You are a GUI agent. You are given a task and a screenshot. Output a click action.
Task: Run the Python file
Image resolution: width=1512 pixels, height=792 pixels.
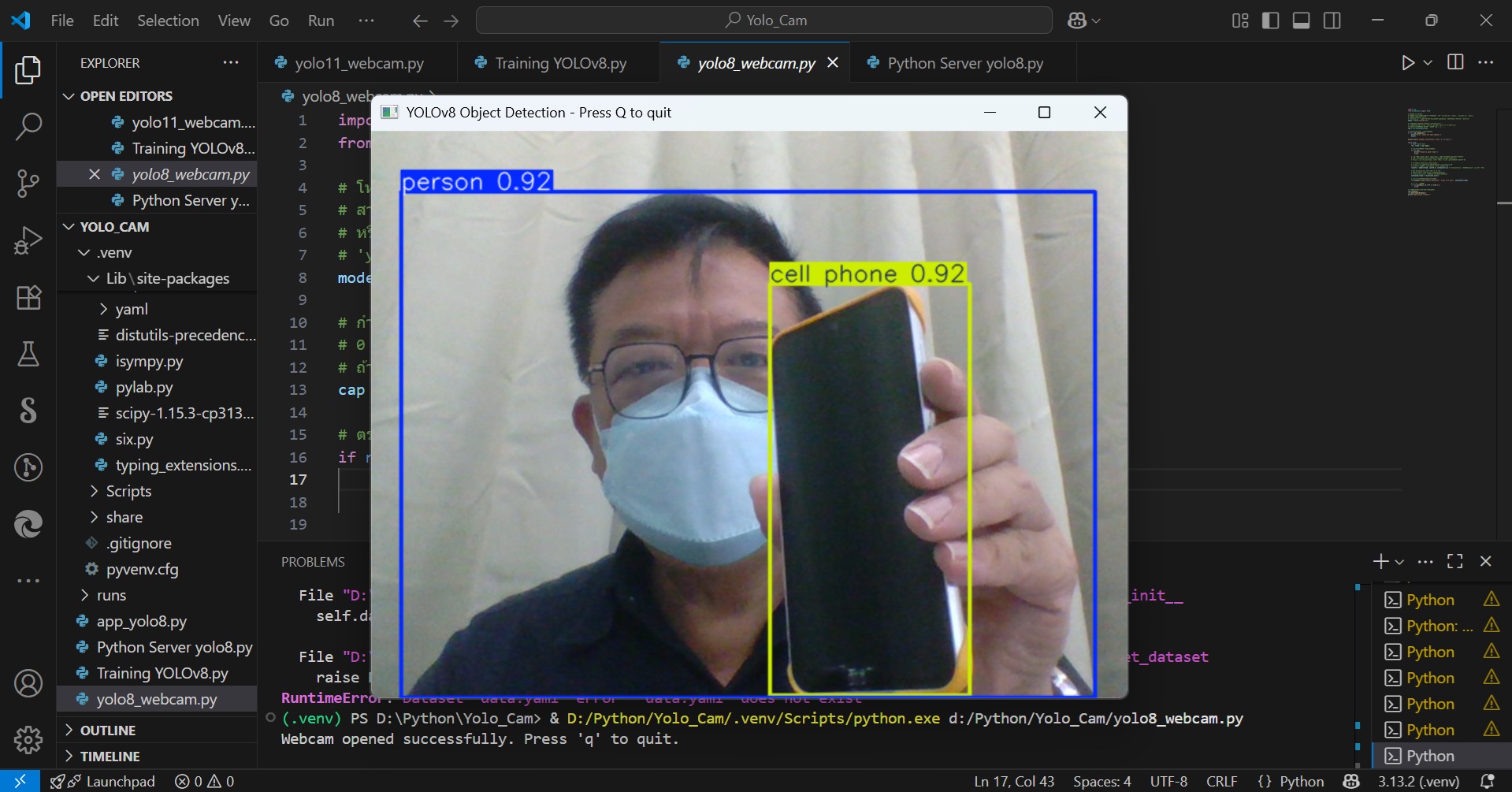[1409, 62]
